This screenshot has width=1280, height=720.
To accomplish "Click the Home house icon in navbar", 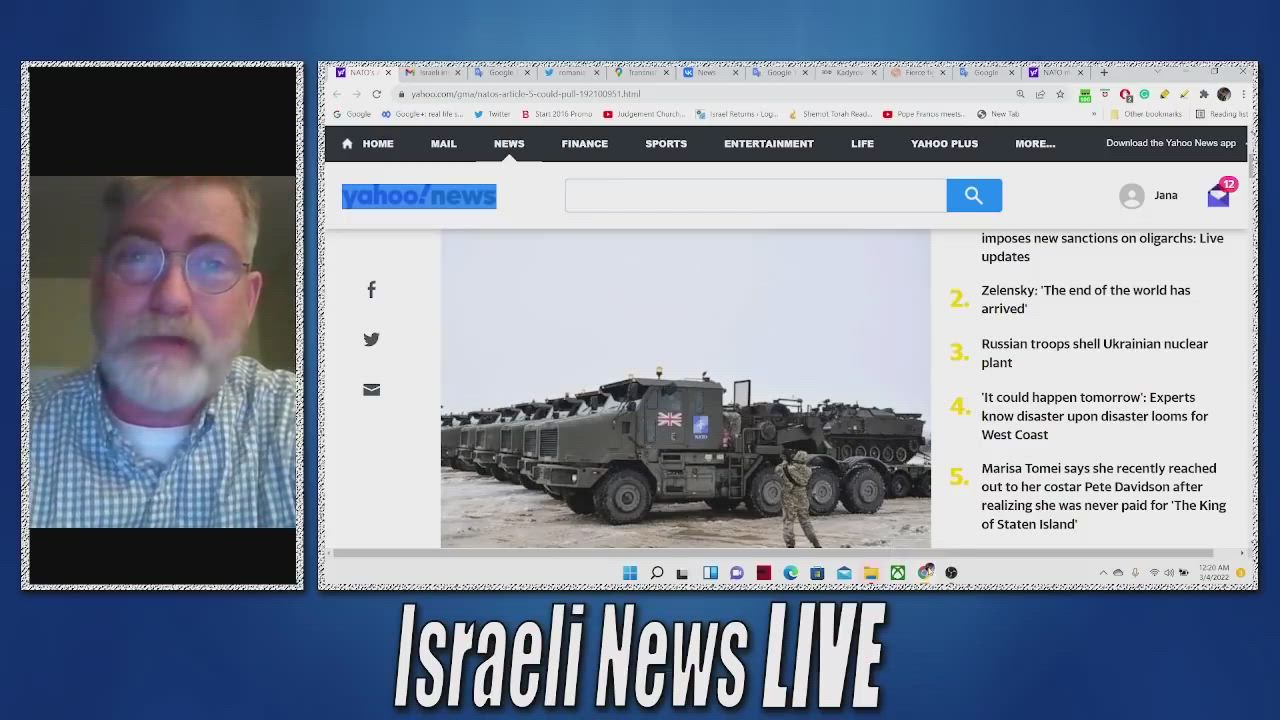I will pos(347,144).
